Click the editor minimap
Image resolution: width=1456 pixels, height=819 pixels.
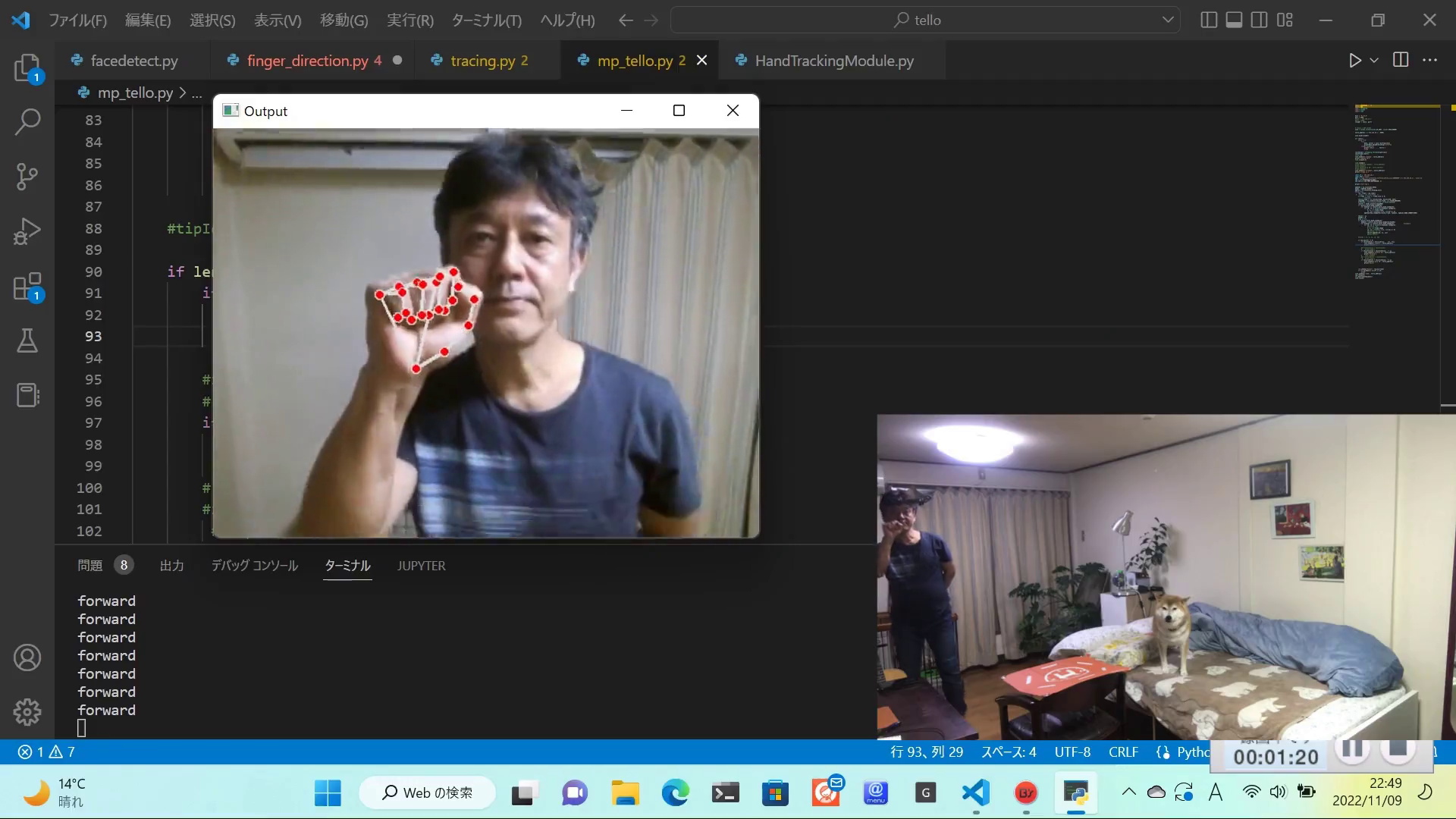pos(1397,193)
